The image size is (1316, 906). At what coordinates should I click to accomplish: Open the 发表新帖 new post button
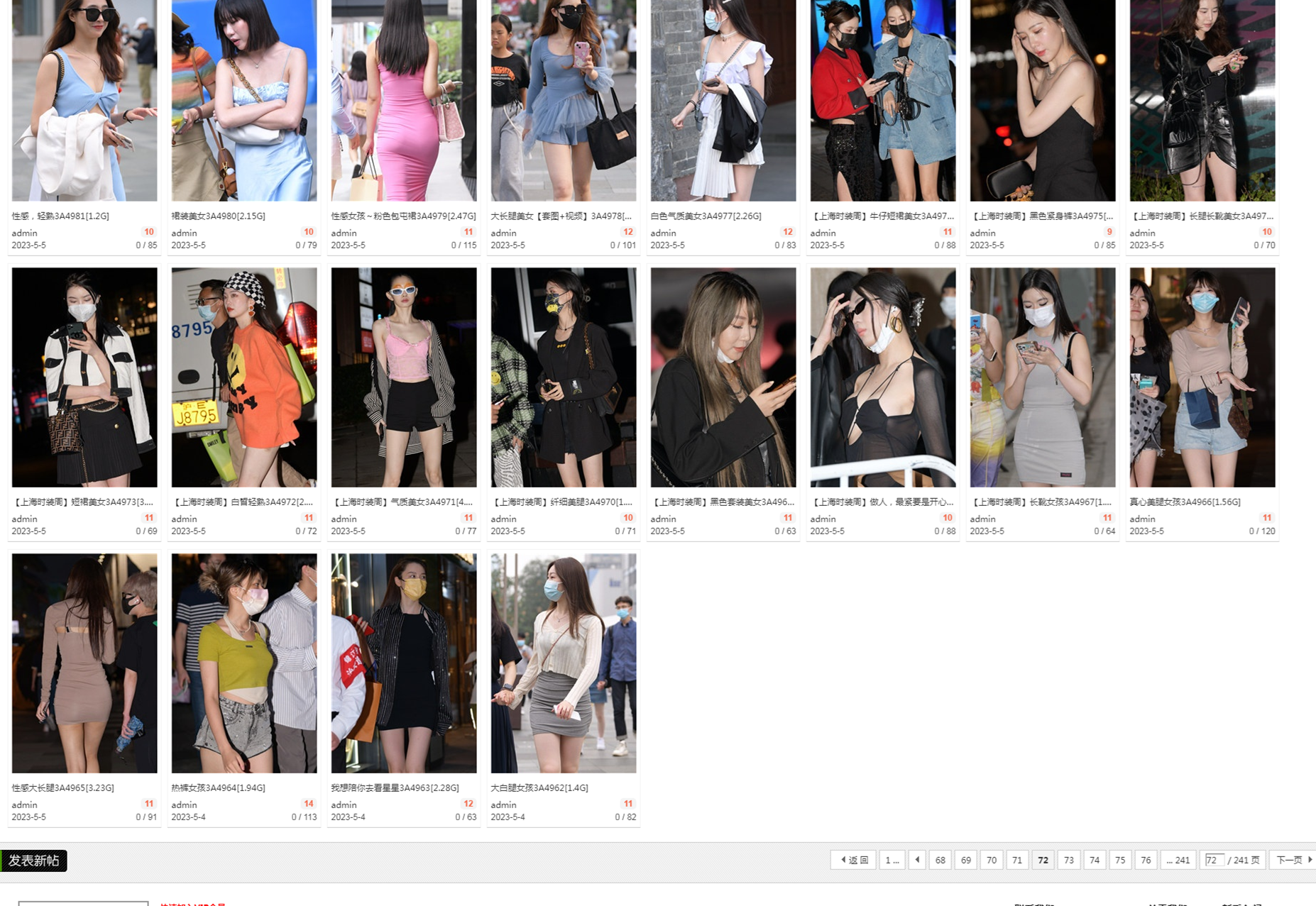[34, 861]
